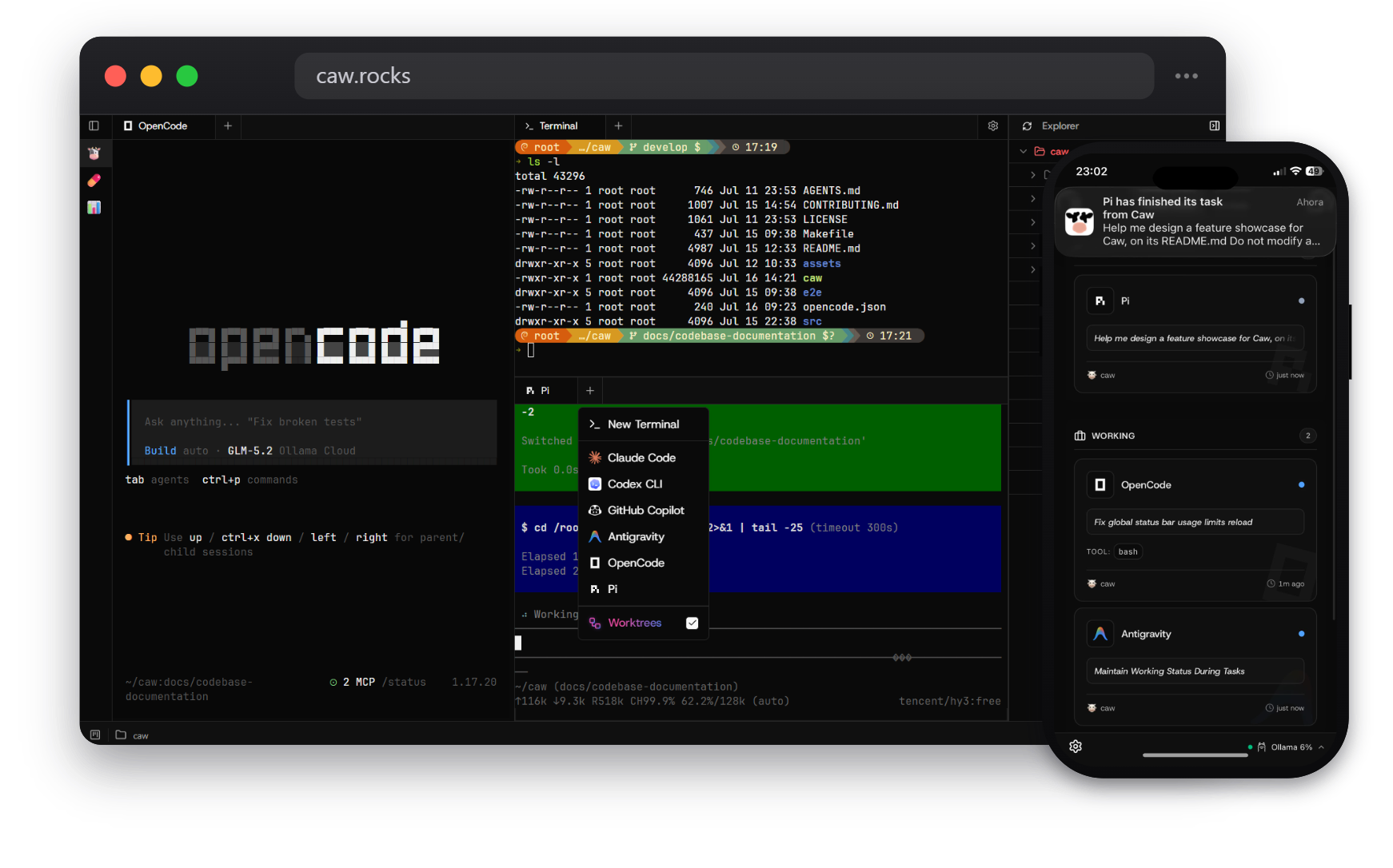This screenshot has width=1393, height=868.
Task: Click the 'Ask anything...' prompt input
Action: click(313, 422)
